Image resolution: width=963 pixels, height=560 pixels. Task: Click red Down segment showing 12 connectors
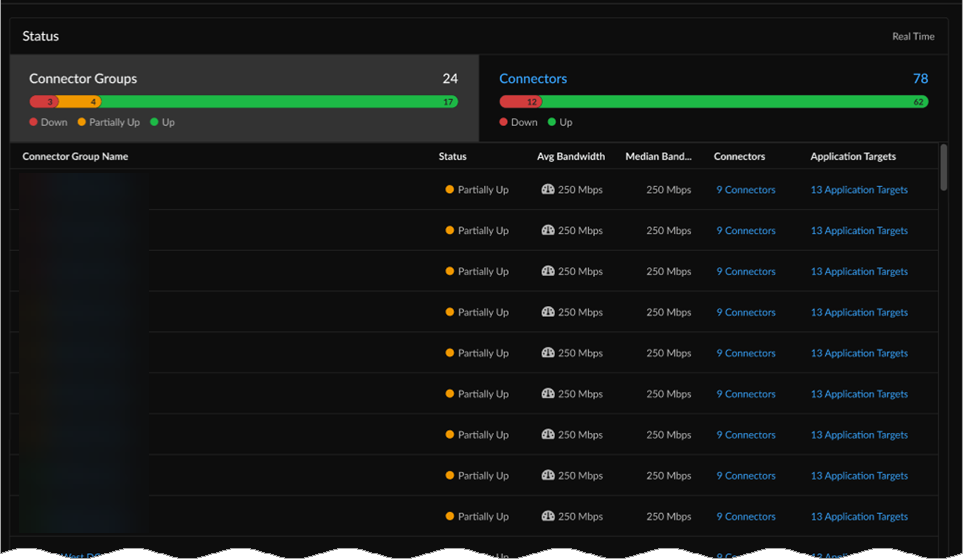[x=520, y=102]
